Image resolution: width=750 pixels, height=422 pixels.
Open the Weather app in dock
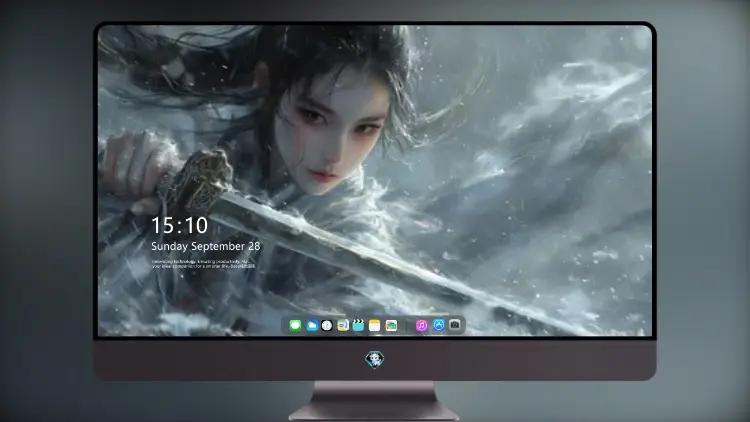pyautogui.click(x=311, y=325)
